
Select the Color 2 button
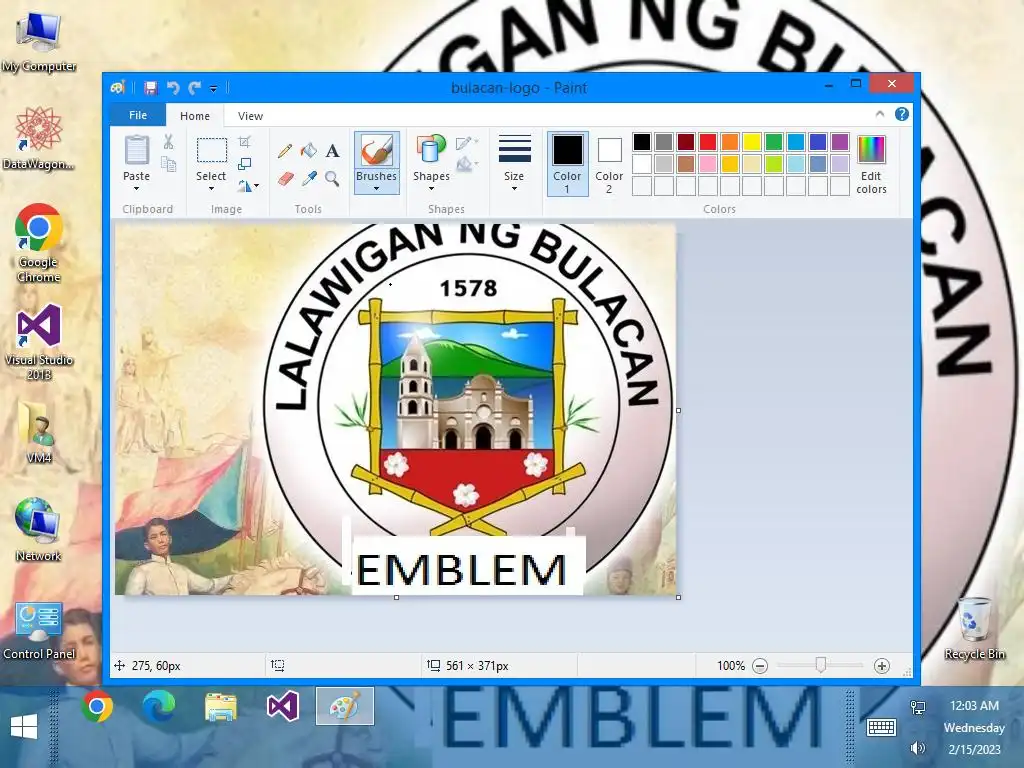point(609,164)
